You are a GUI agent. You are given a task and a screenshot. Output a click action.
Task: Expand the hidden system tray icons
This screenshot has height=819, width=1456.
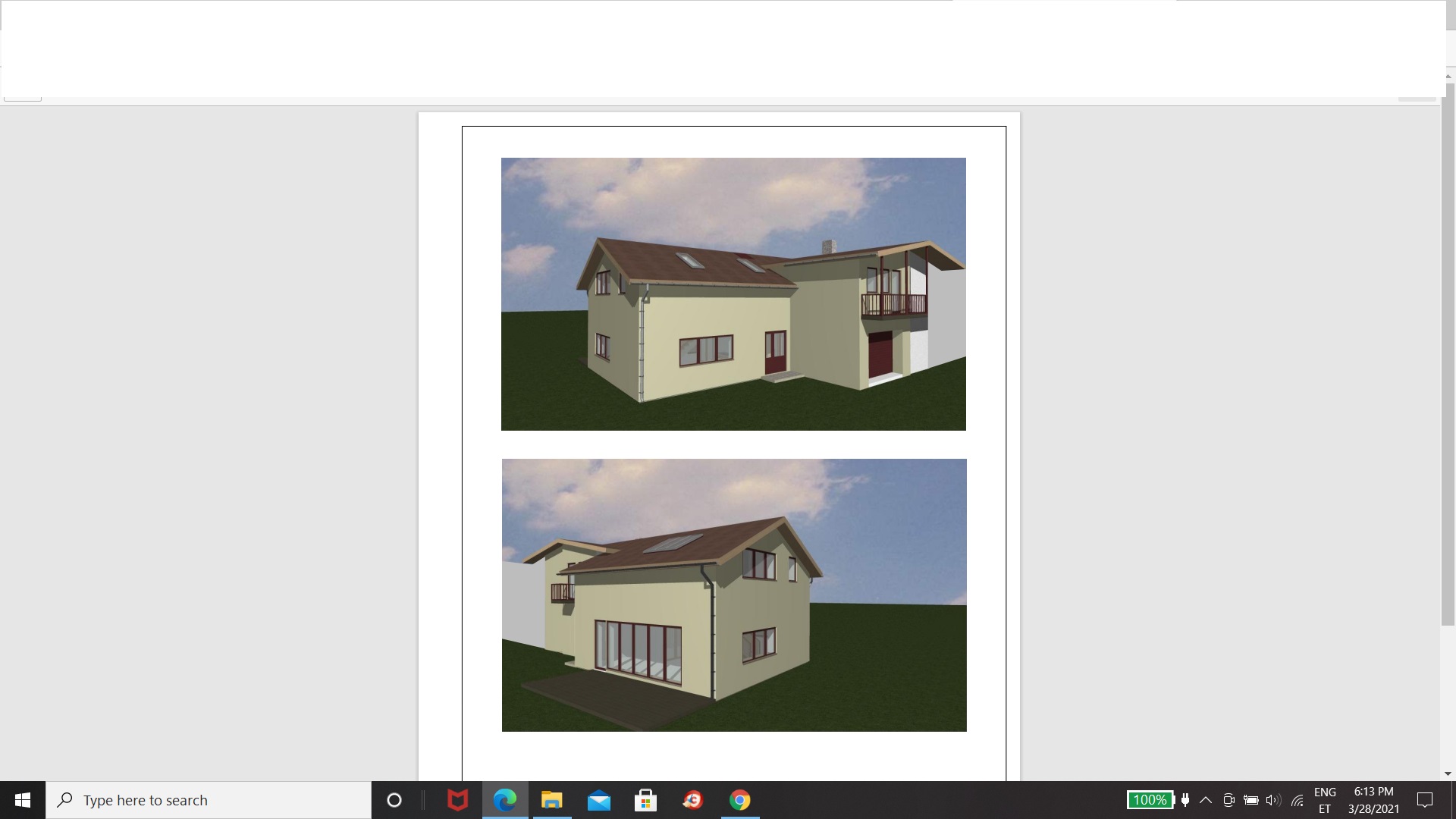1205,800
